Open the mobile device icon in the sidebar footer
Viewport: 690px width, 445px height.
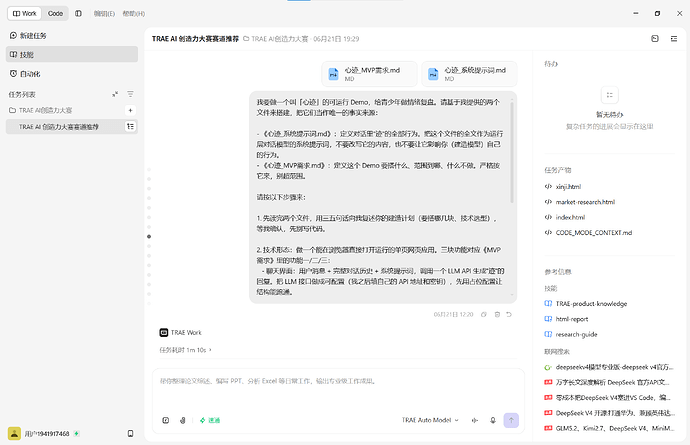click(130, 434)
